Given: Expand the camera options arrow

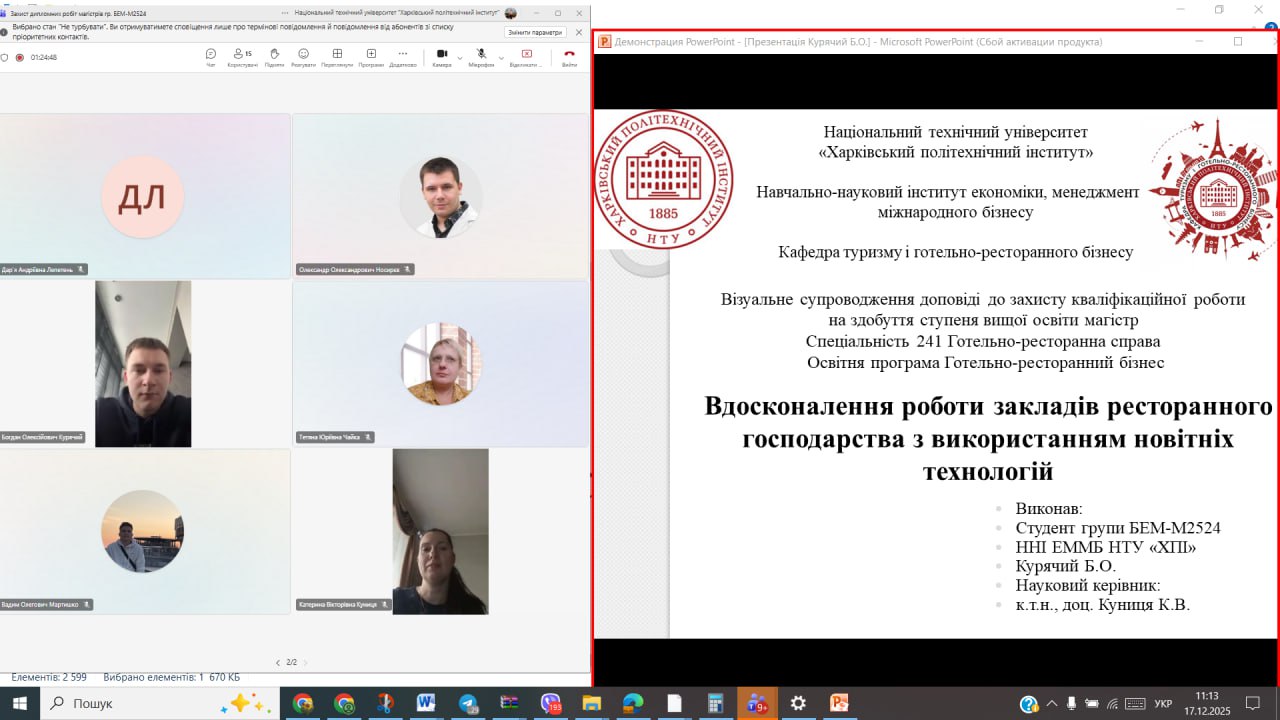Looking at the screenshot, I should [x=460, y=57].
